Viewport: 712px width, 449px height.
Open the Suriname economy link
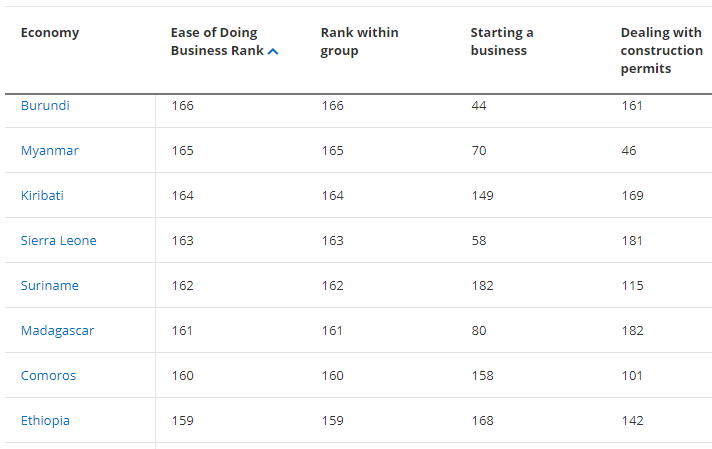[49, 285]
